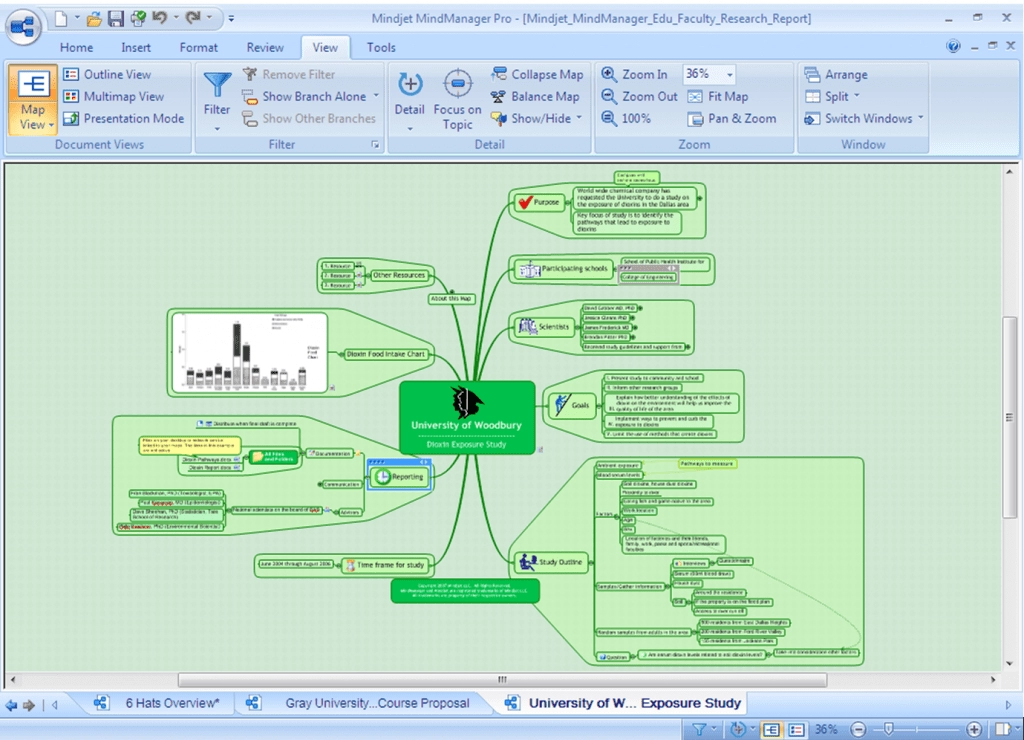
Task: Click the Dioxin Food Intake chart thumbnail
Action: tap(249, 353)
